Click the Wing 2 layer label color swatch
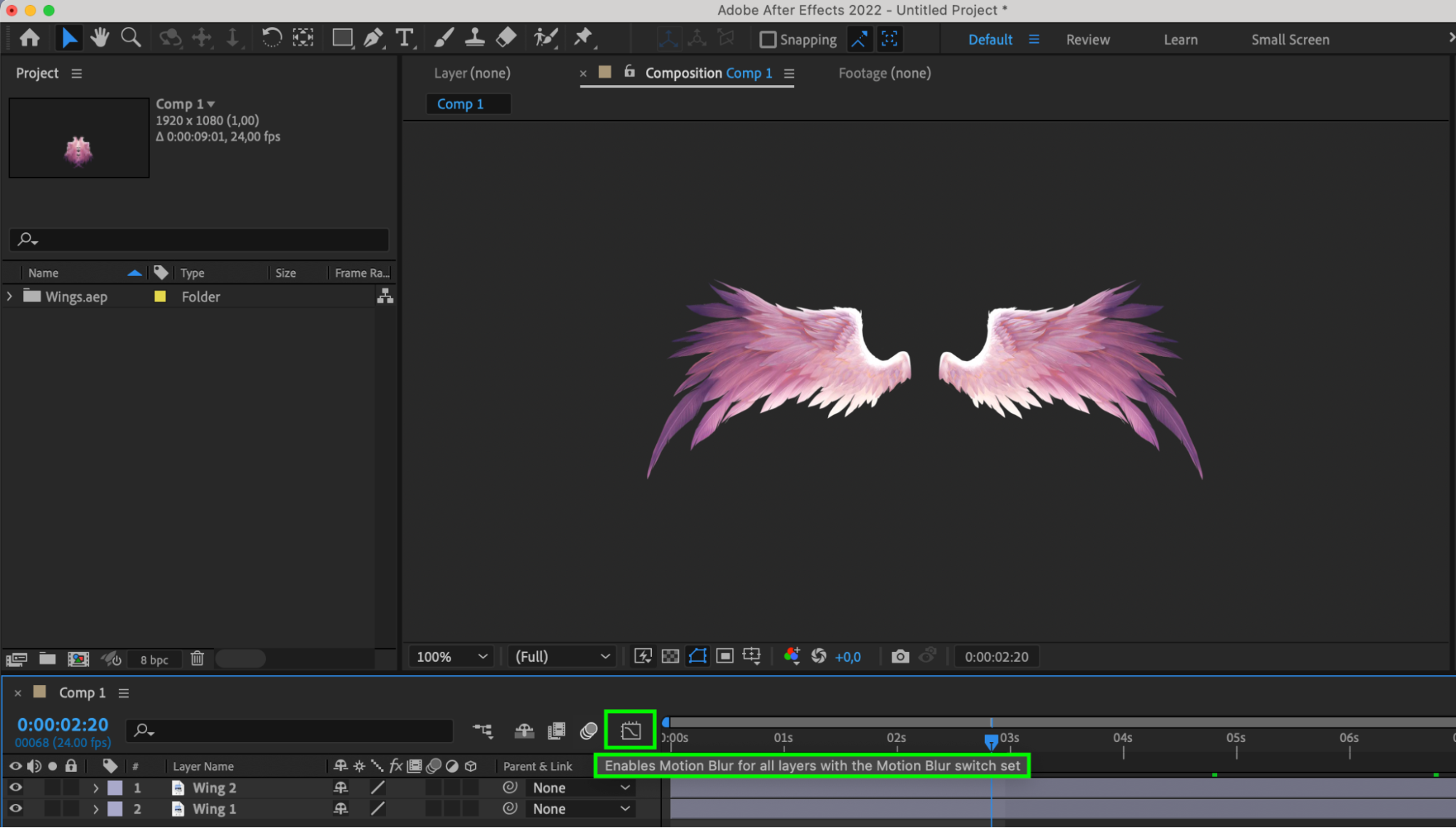This screenshot has height=828, width=1456. [x=115, y=787]
